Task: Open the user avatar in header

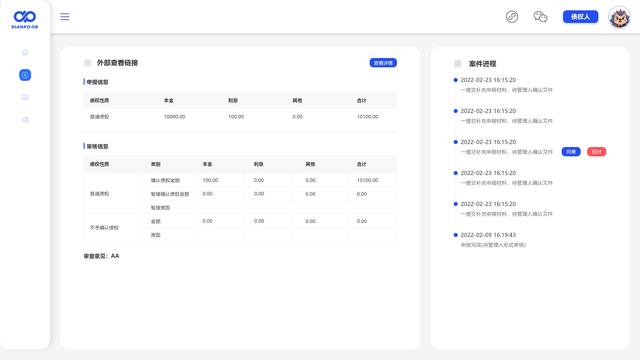Action: (619, 17)
